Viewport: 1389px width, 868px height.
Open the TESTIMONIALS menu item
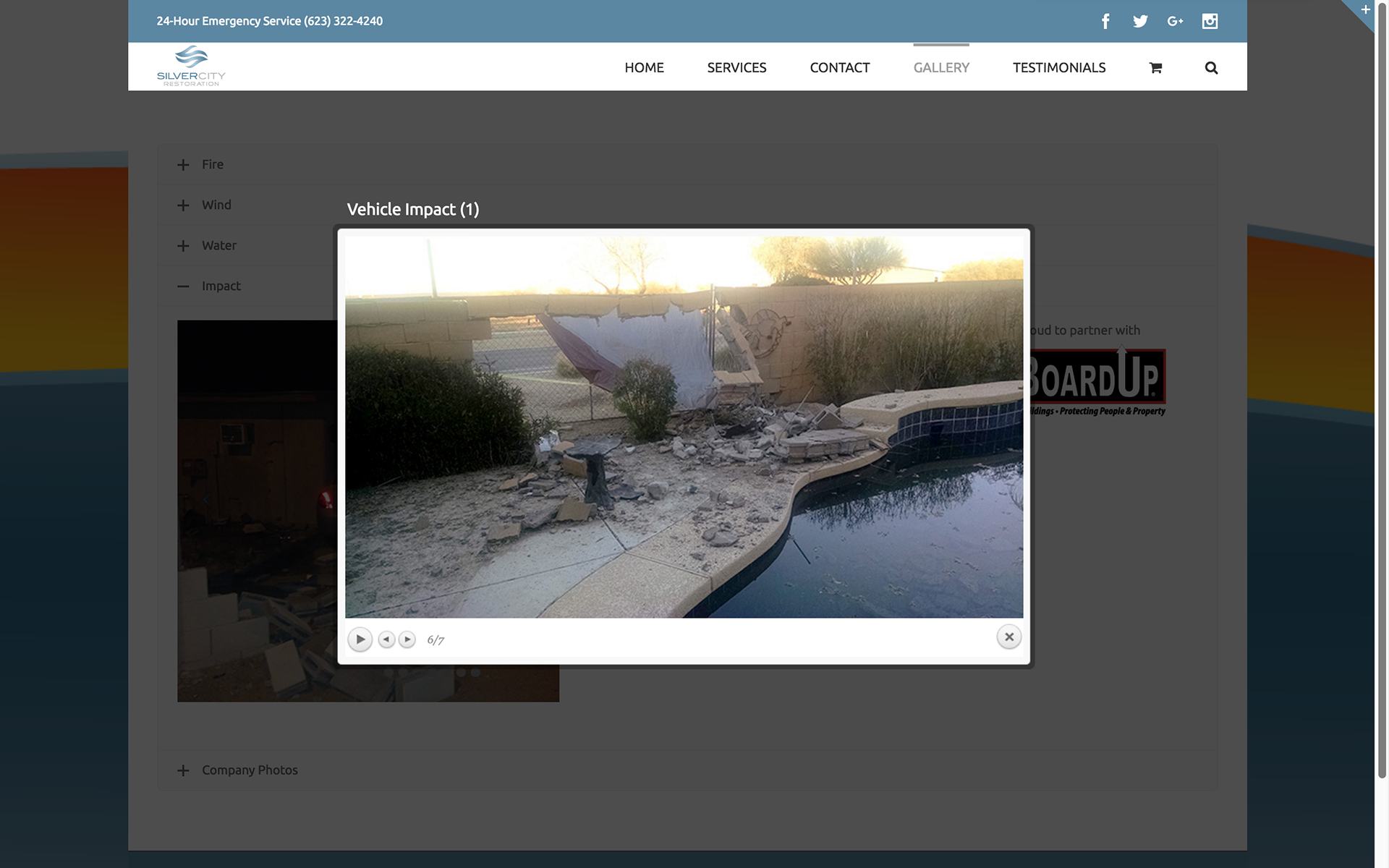pyautogui.click(x=1059, y=67)
